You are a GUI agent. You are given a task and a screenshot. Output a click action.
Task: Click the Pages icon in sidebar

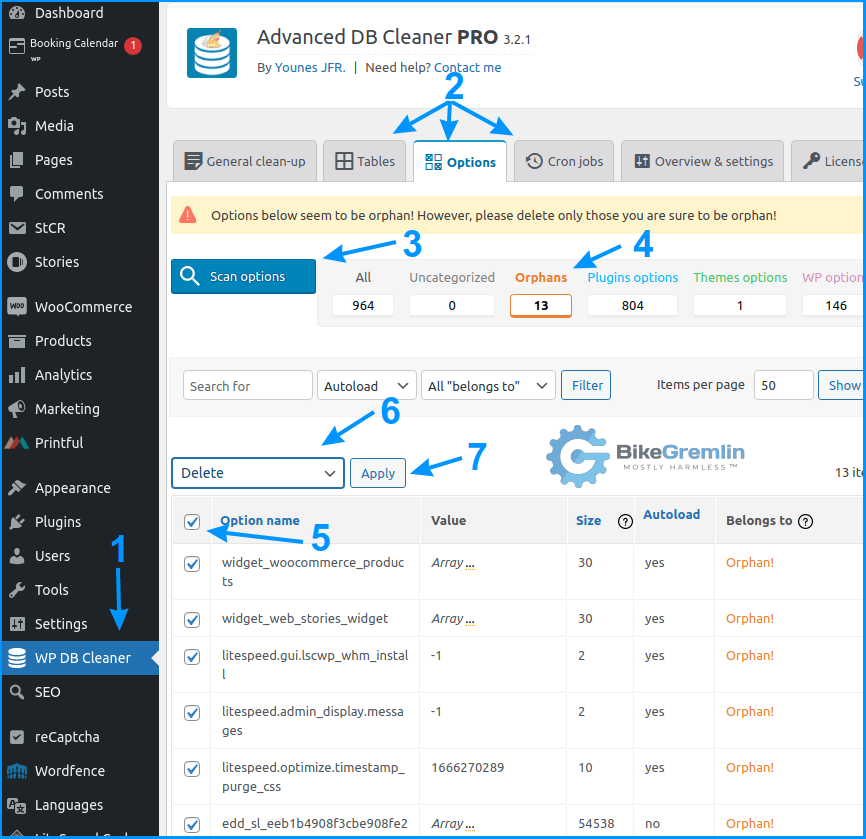tap(17, 160)
